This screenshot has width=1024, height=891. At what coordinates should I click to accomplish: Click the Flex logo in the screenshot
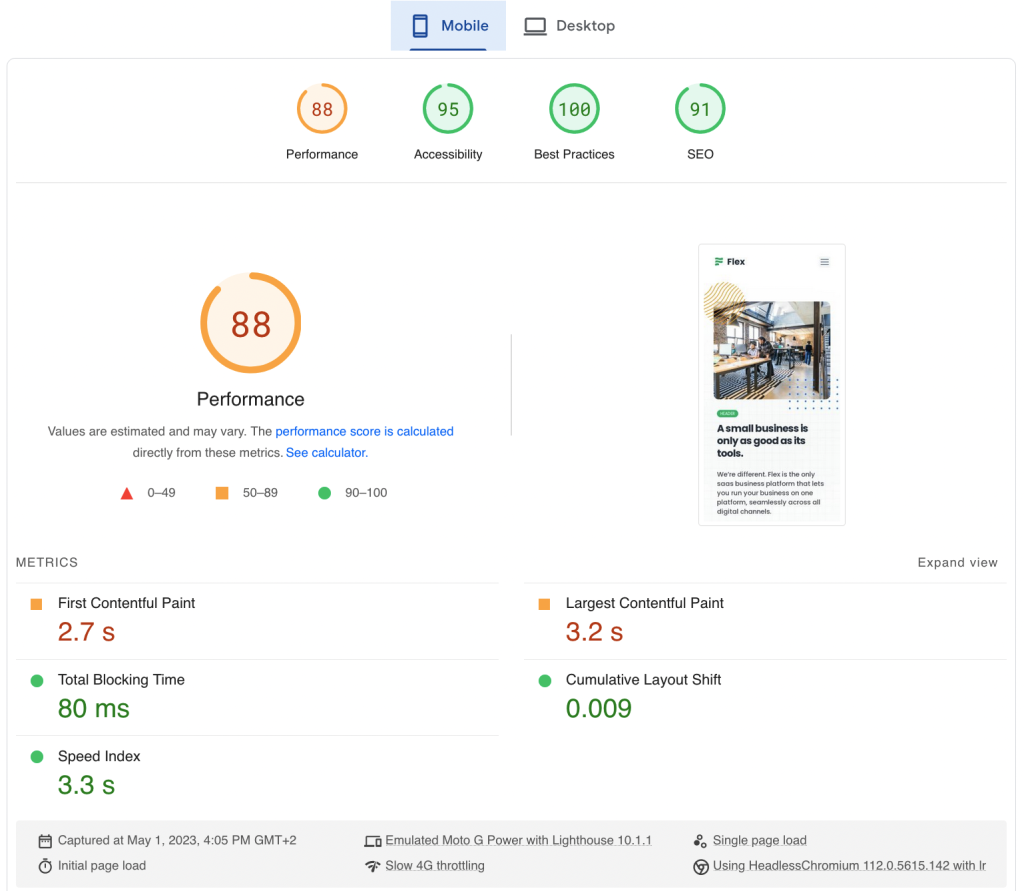pyautogui.click(x=730, y=261)
